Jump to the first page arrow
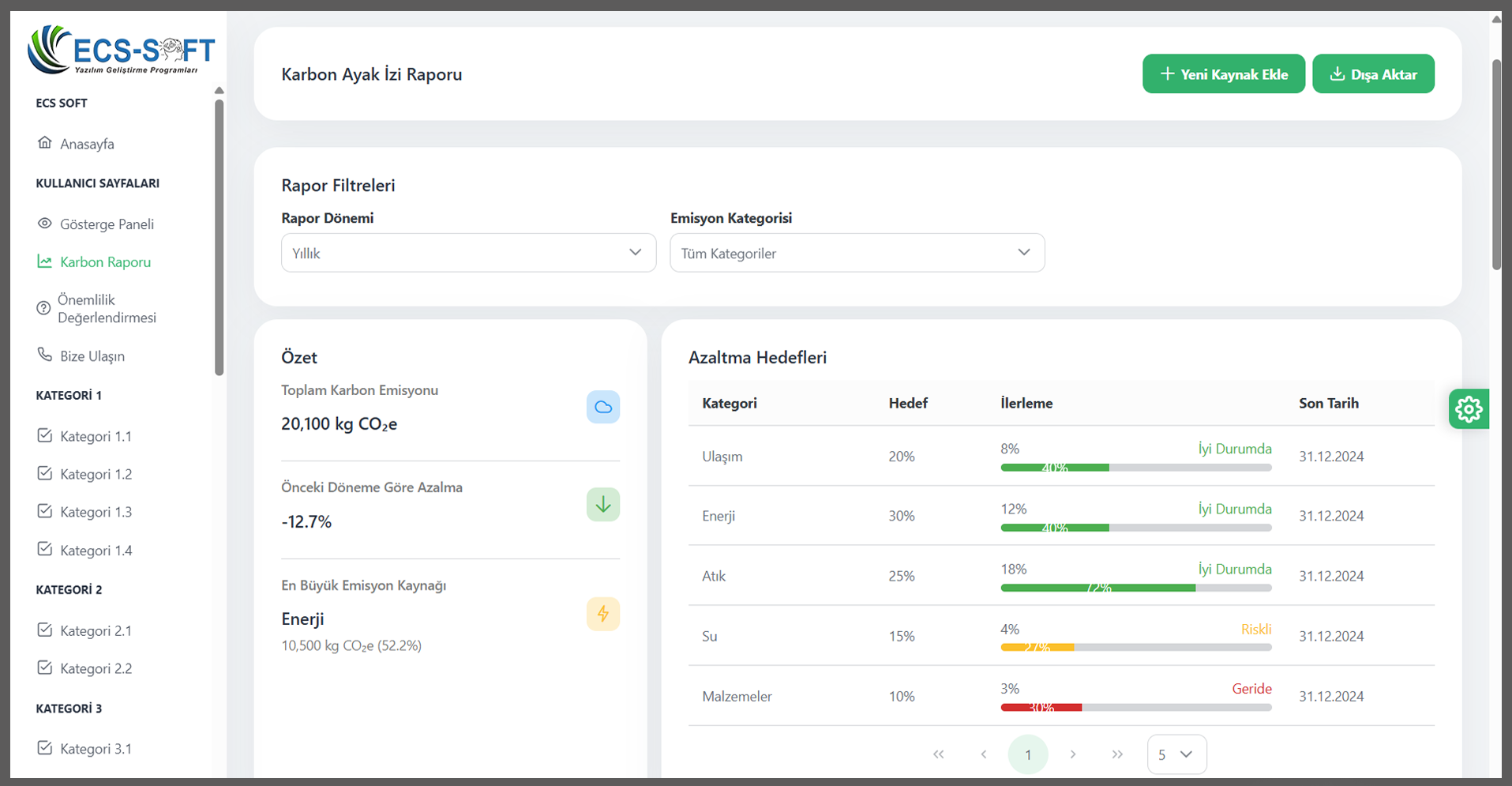 click(x=939, y=754)
